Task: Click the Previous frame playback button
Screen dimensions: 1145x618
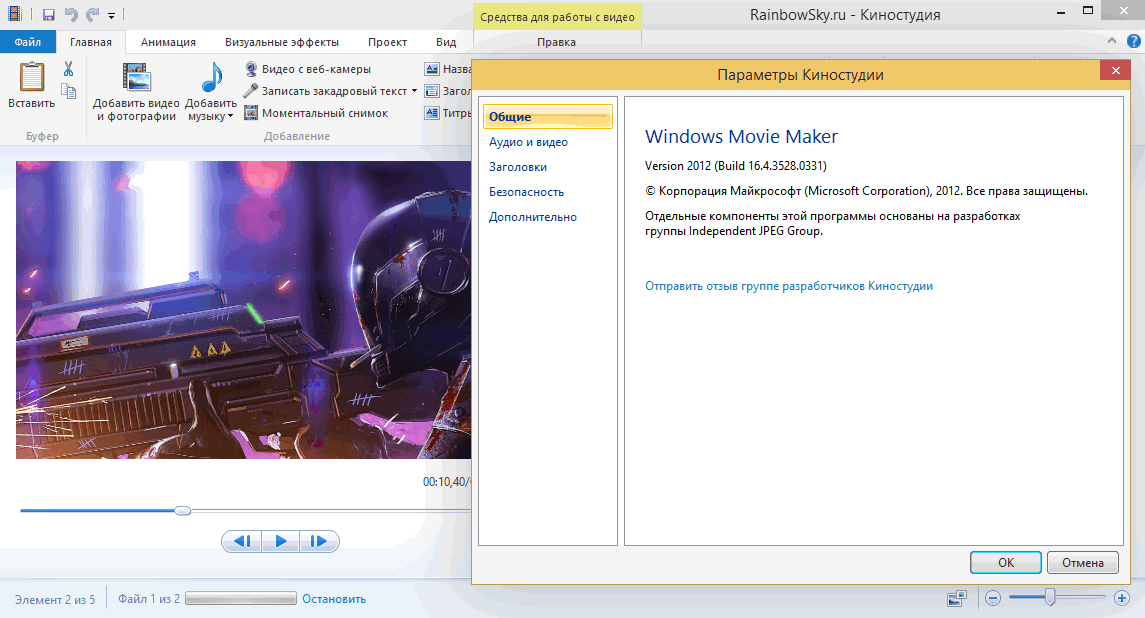Action: (242, 541)
